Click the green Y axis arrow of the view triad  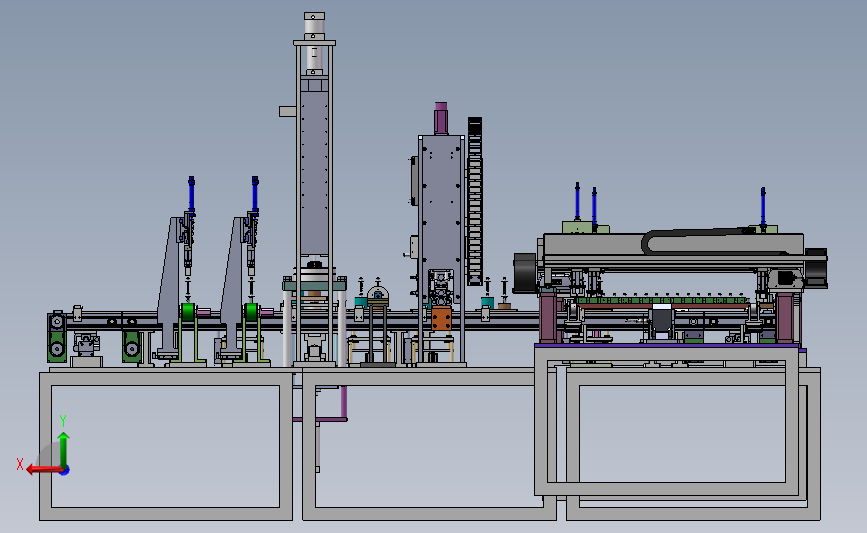[x=64, y=449]
